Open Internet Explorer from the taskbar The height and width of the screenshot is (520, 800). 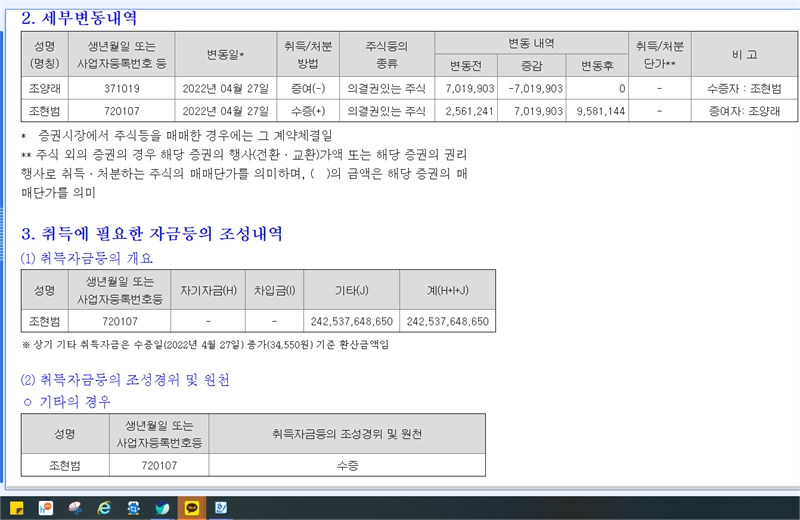pyautogui.click(x=104, y=508)
